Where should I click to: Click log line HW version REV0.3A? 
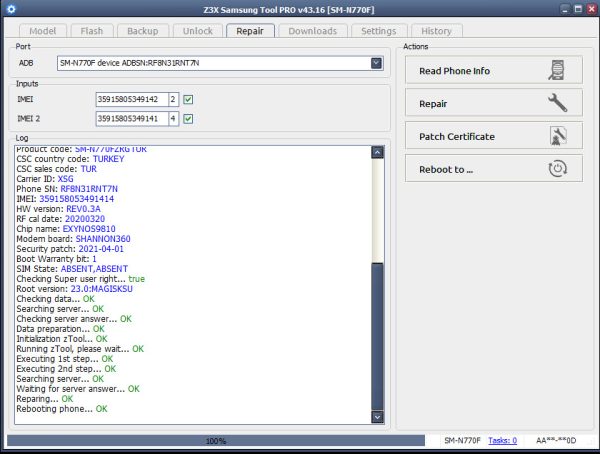pos(59,209)
